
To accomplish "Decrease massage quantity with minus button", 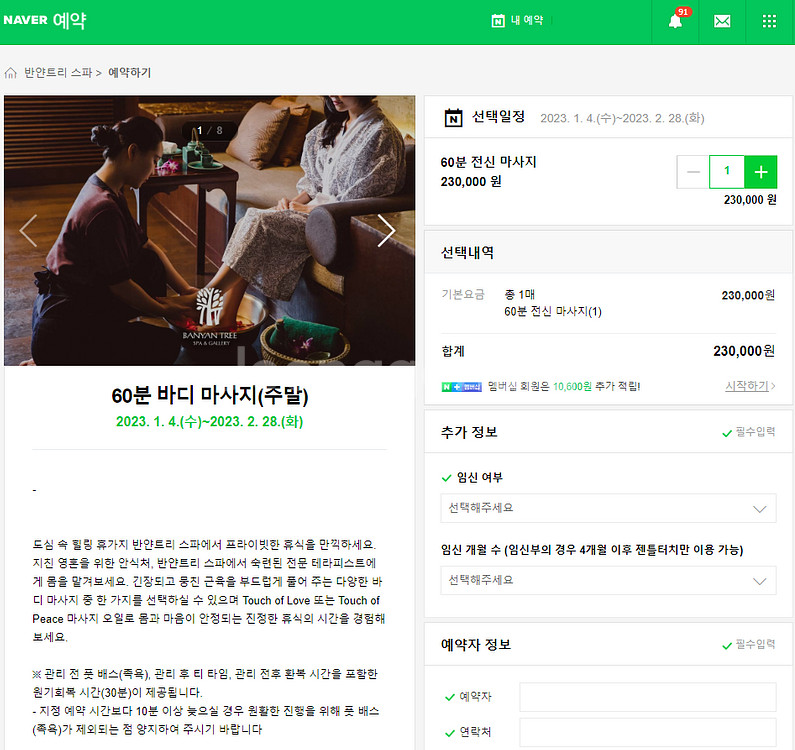I will pos(693,172).
